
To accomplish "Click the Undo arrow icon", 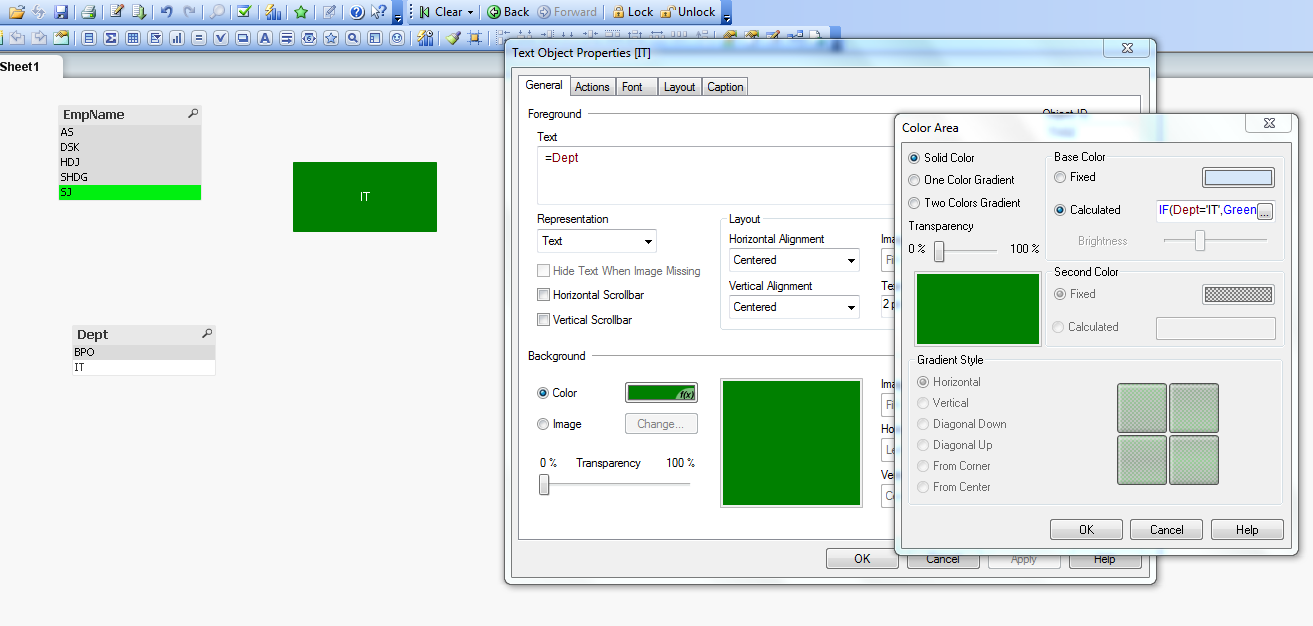I will point(166,12).
